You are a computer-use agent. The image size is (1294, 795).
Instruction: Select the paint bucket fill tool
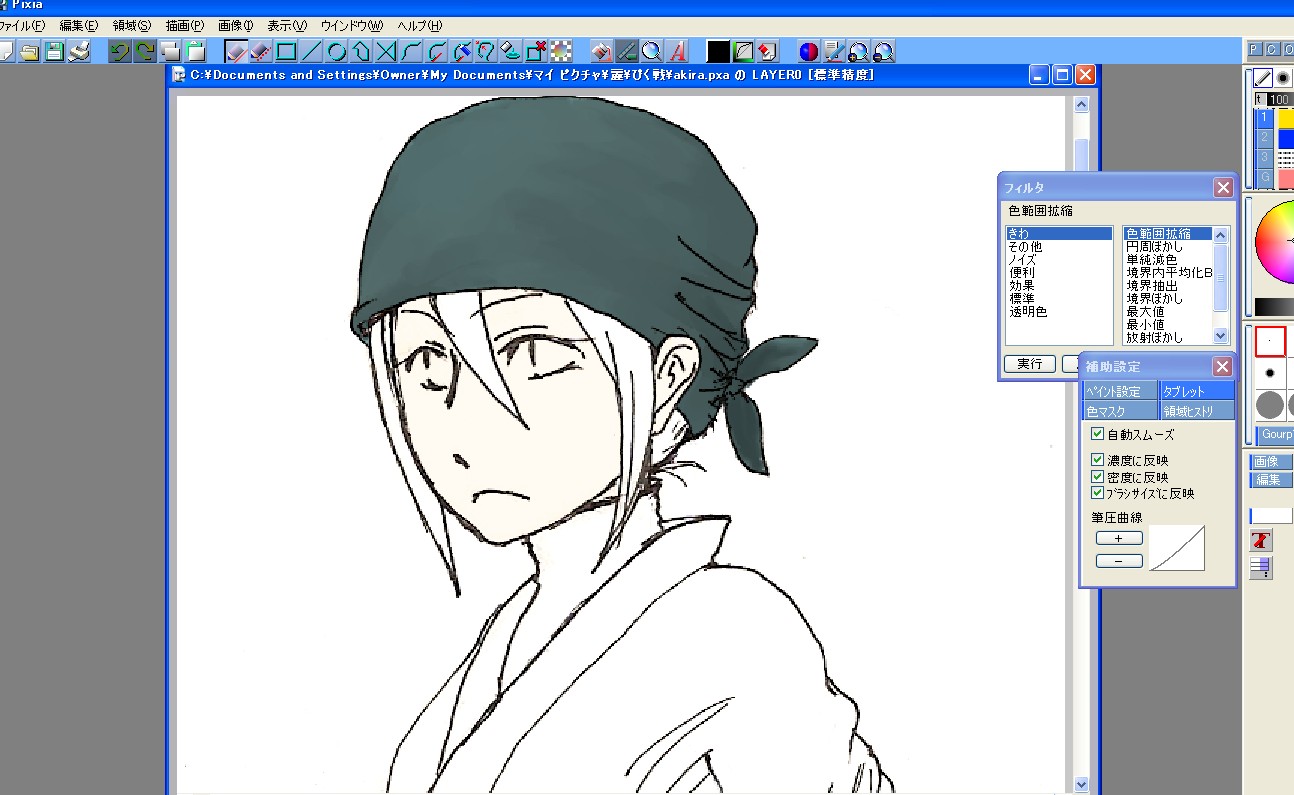[x=602, y=51]
